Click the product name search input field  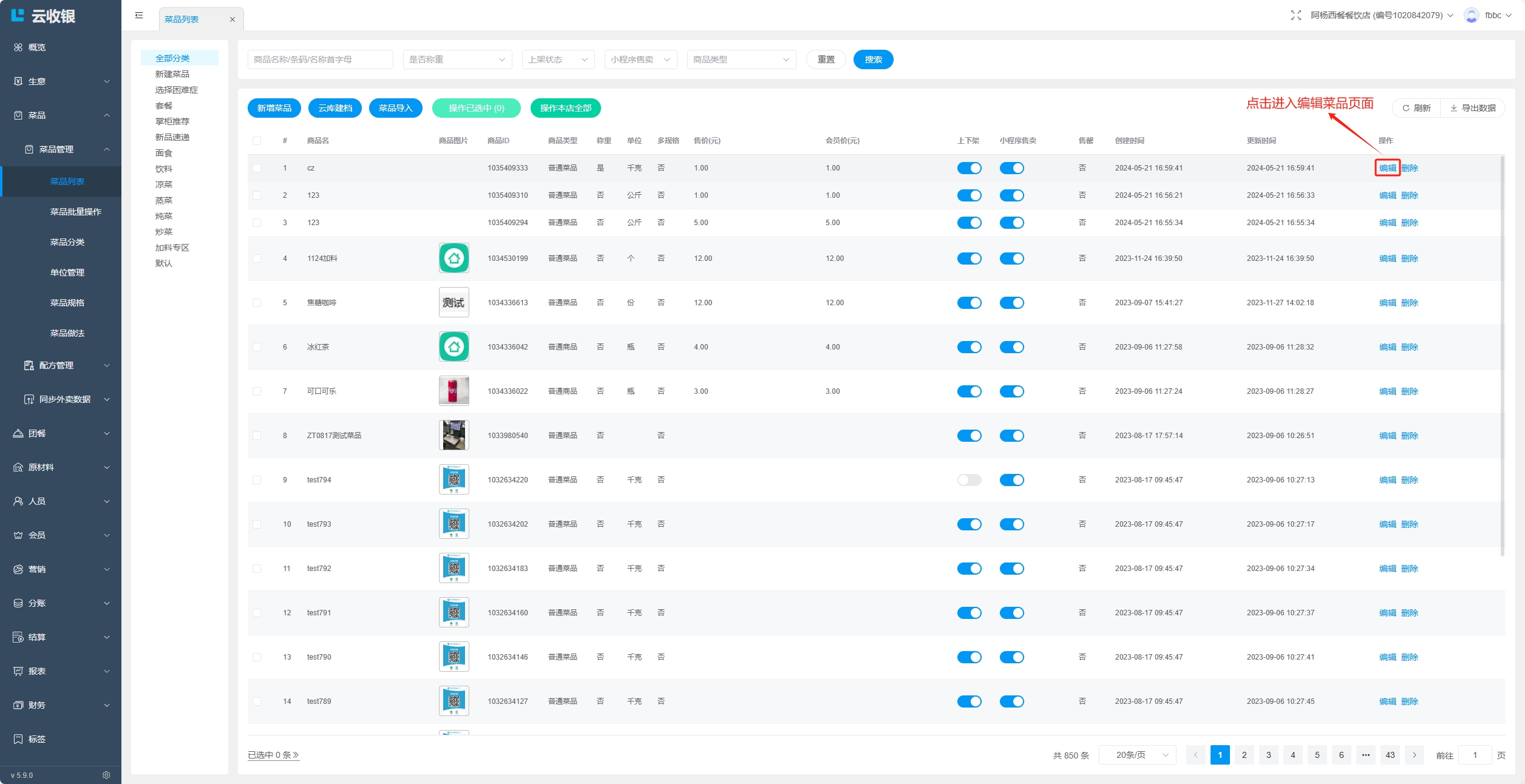pyautogui.click(x=320, y=59)
